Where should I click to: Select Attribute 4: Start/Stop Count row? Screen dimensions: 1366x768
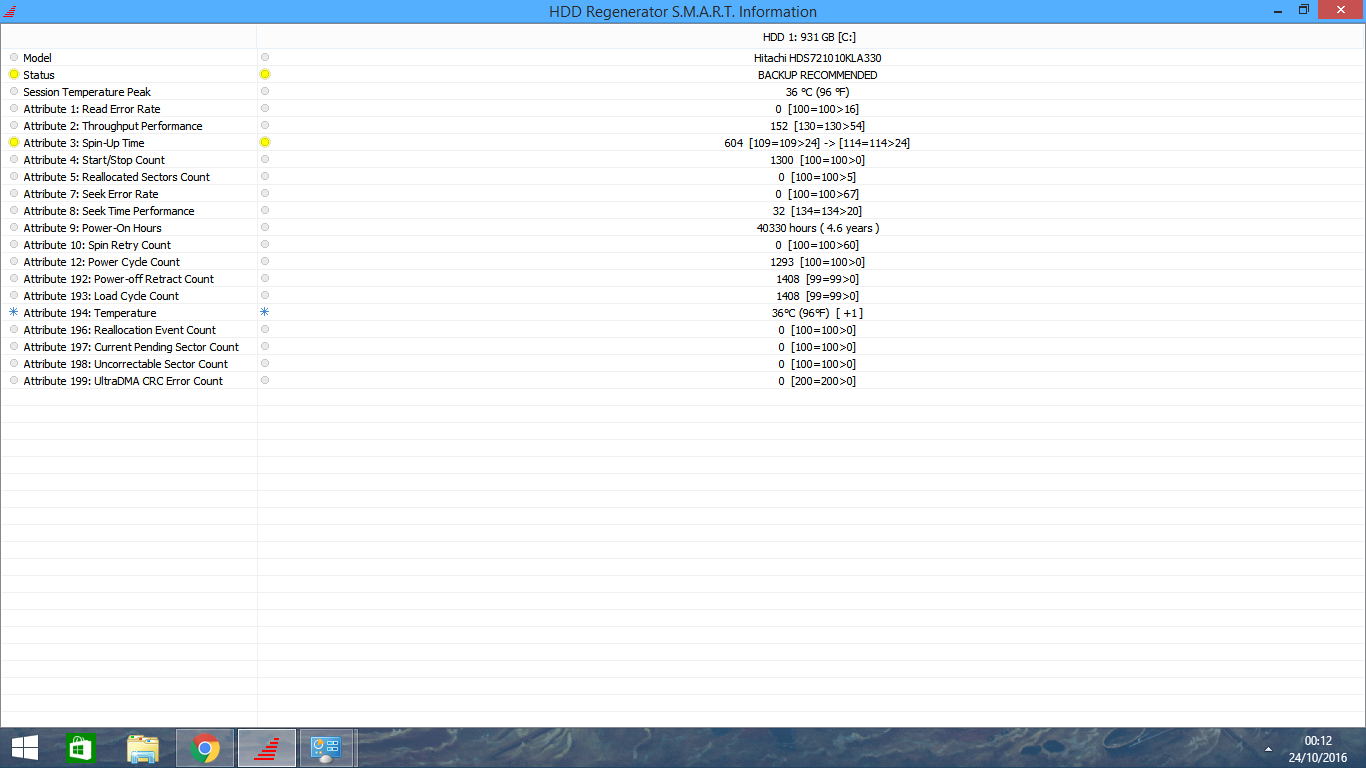(x=94, y=160)
